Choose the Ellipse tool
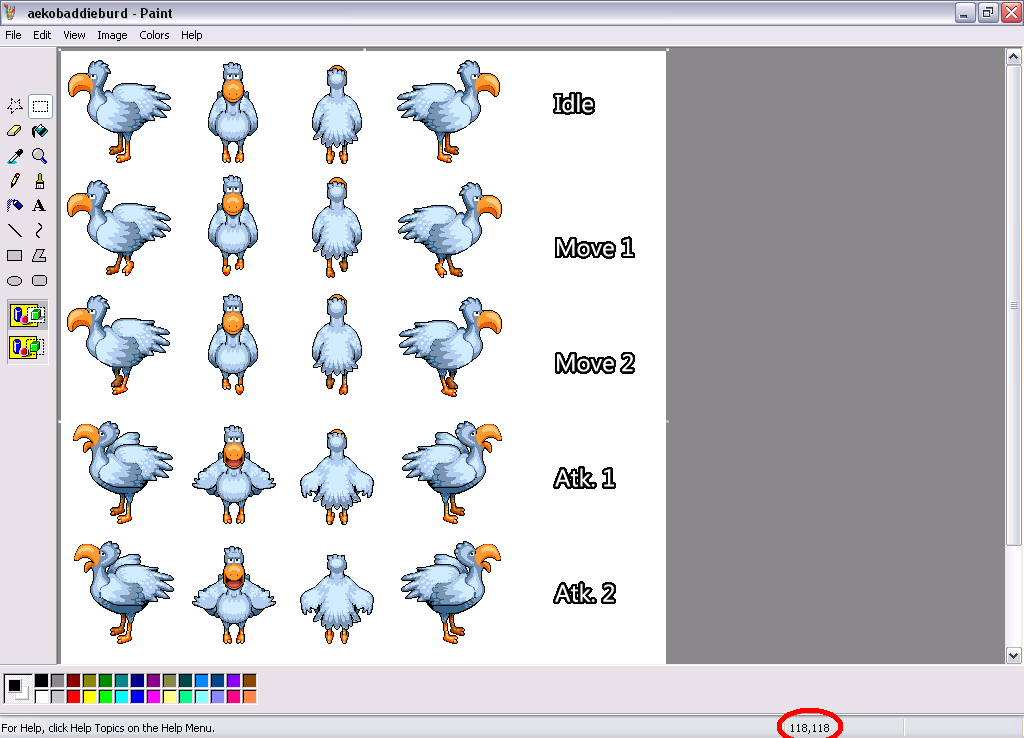Image resolution: width=1024 pixels, height=738 pixels. (x=15, y=281)
